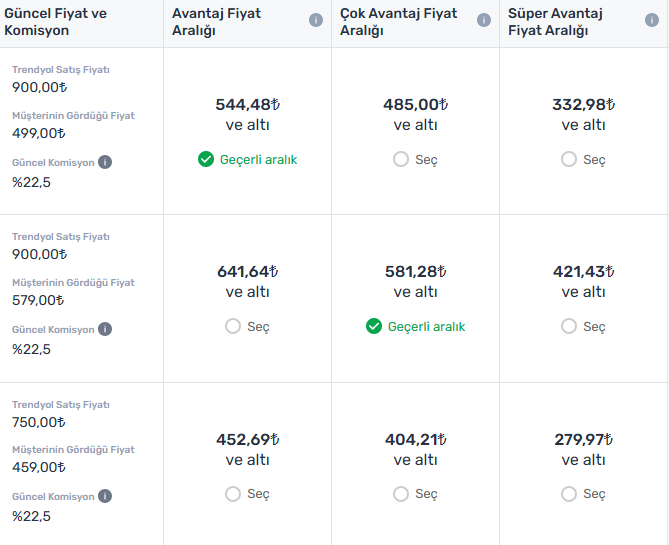Open Güncel Komisyon info icon in 459,00₺ row
The height and width of the screenshot is (545, 669).
[105, 496]
